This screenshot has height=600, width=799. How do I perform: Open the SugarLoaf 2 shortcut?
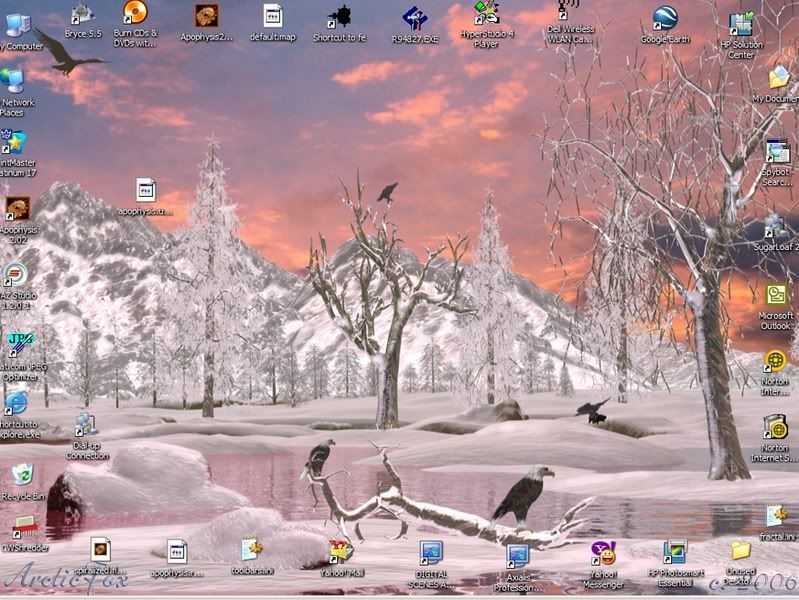776,226
